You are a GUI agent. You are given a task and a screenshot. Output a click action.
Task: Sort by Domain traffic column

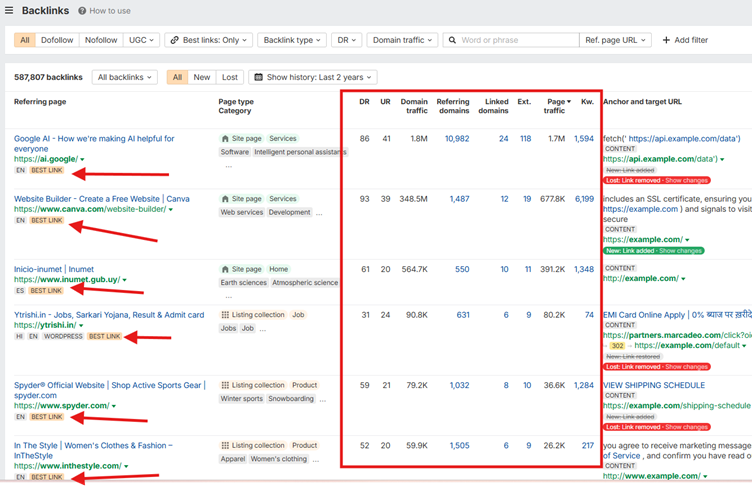pyautogui.click(x=414, y=106)
